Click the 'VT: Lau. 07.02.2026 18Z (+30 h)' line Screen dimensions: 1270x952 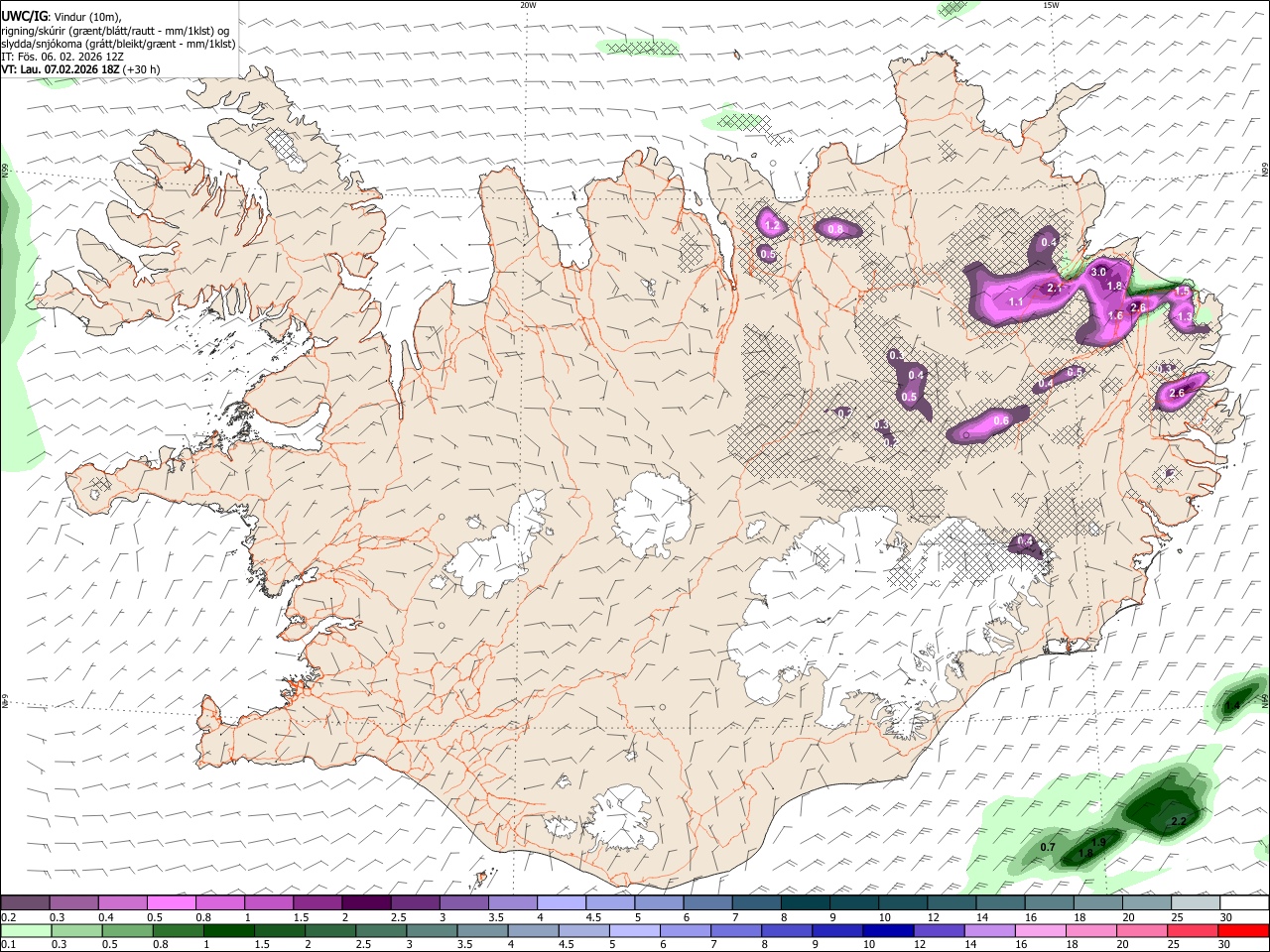80,69
